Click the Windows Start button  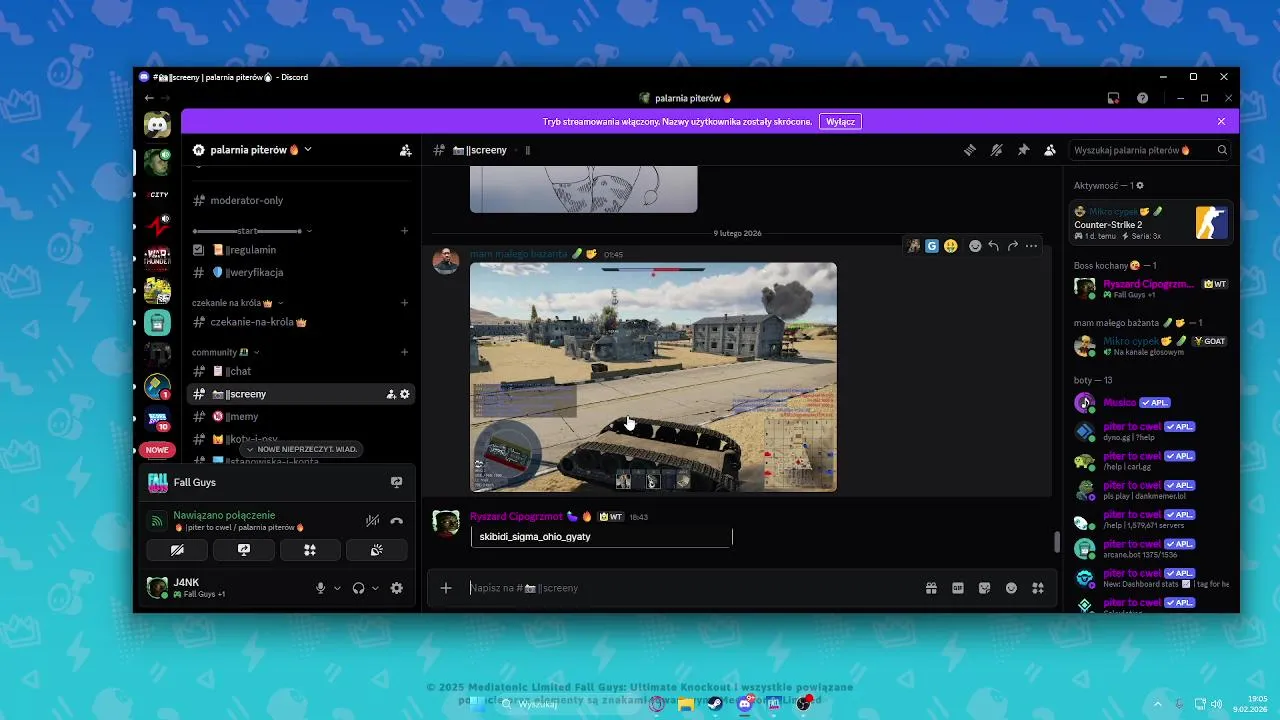(478, 704)
